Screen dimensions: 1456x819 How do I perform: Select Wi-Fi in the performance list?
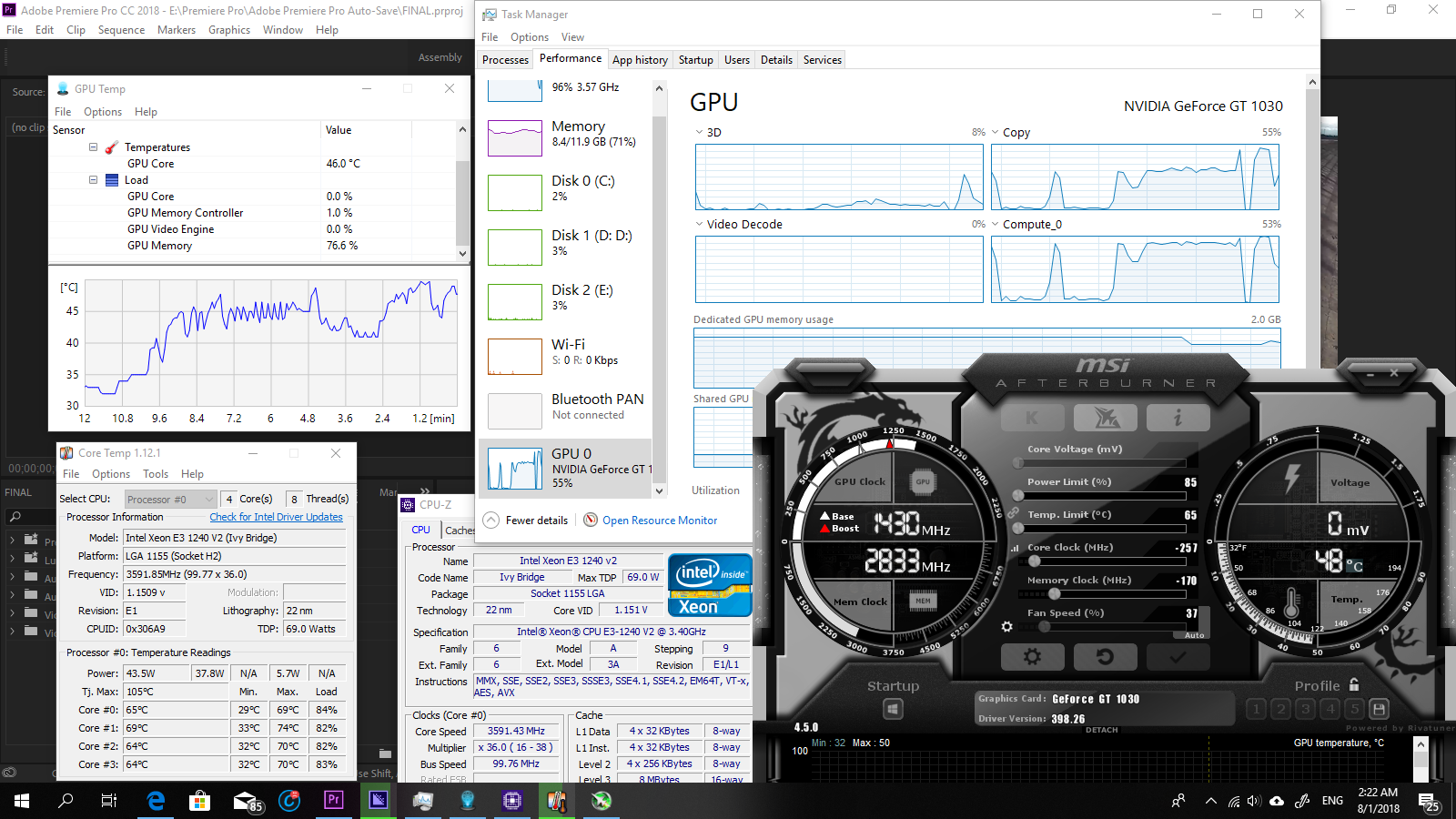point(566,354)
